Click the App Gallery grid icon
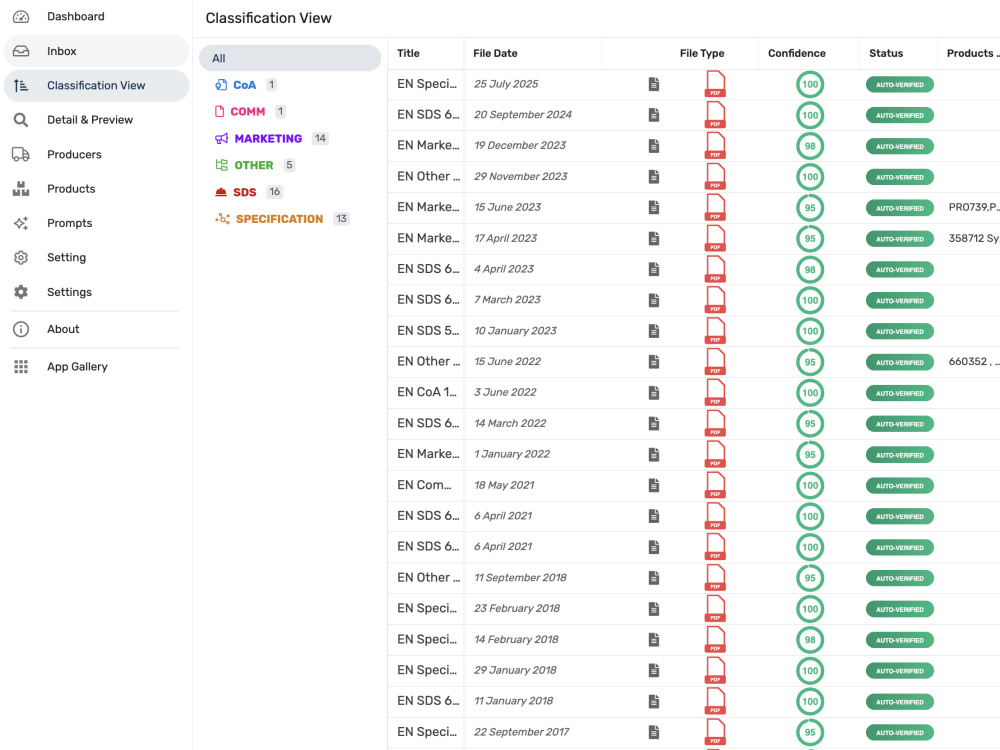 click(x=21, y=367)
